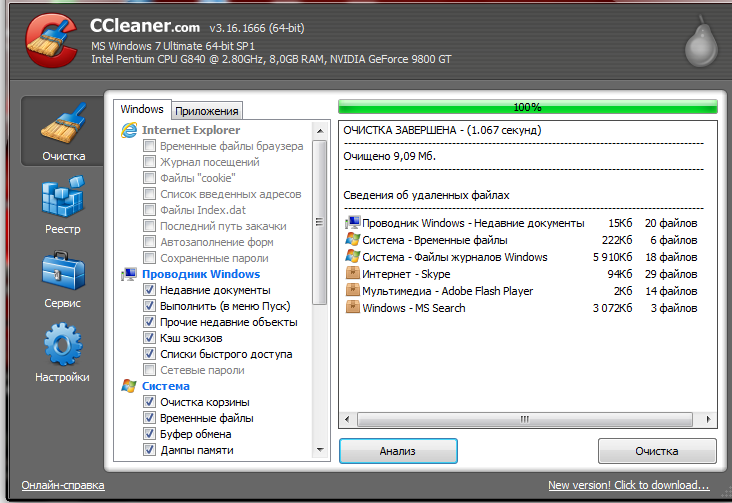Click the CCleaner logo in the header
The height and width of the screenshot is (503, 732).
(51, 40)
